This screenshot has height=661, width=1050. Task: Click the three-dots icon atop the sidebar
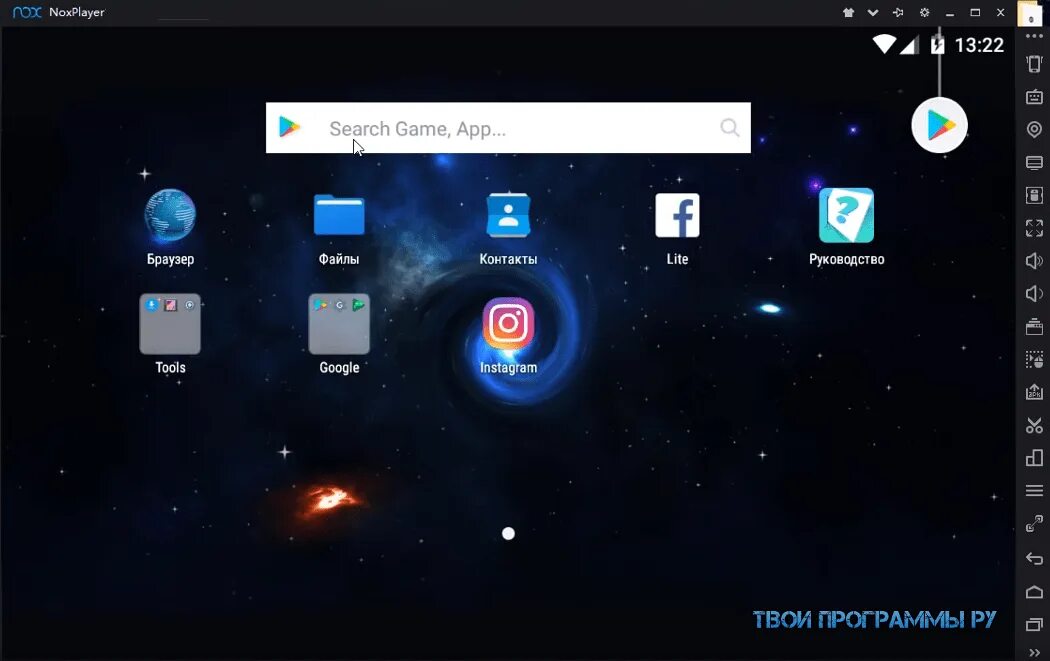pyautogui.click(x=1034, y=35)
